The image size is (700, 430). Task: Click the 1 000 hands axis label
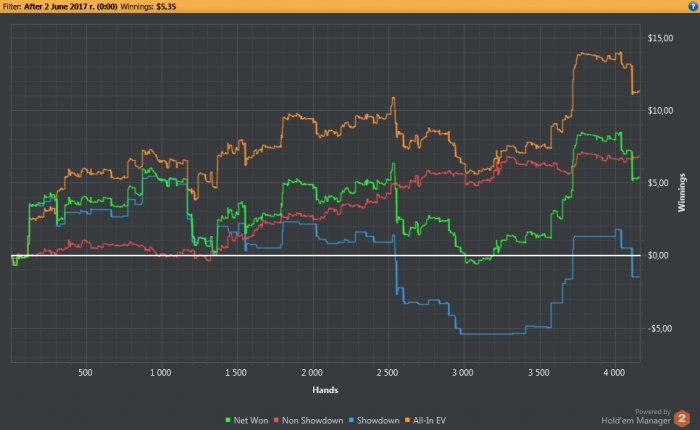coord(160,373)
